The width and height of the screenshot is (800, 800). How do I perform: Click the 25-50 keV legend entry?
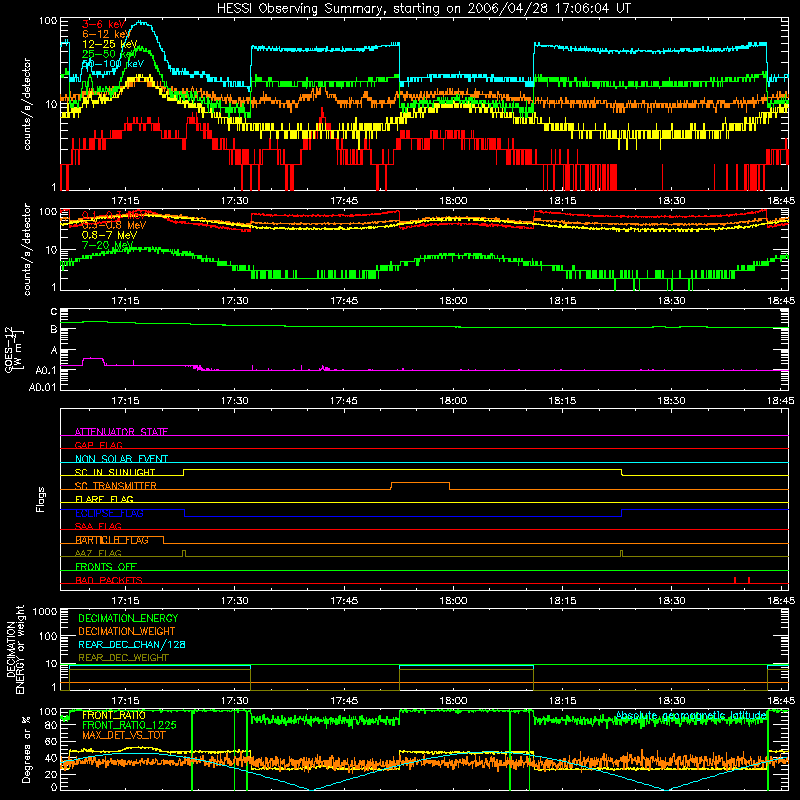[x=110, y=54]
